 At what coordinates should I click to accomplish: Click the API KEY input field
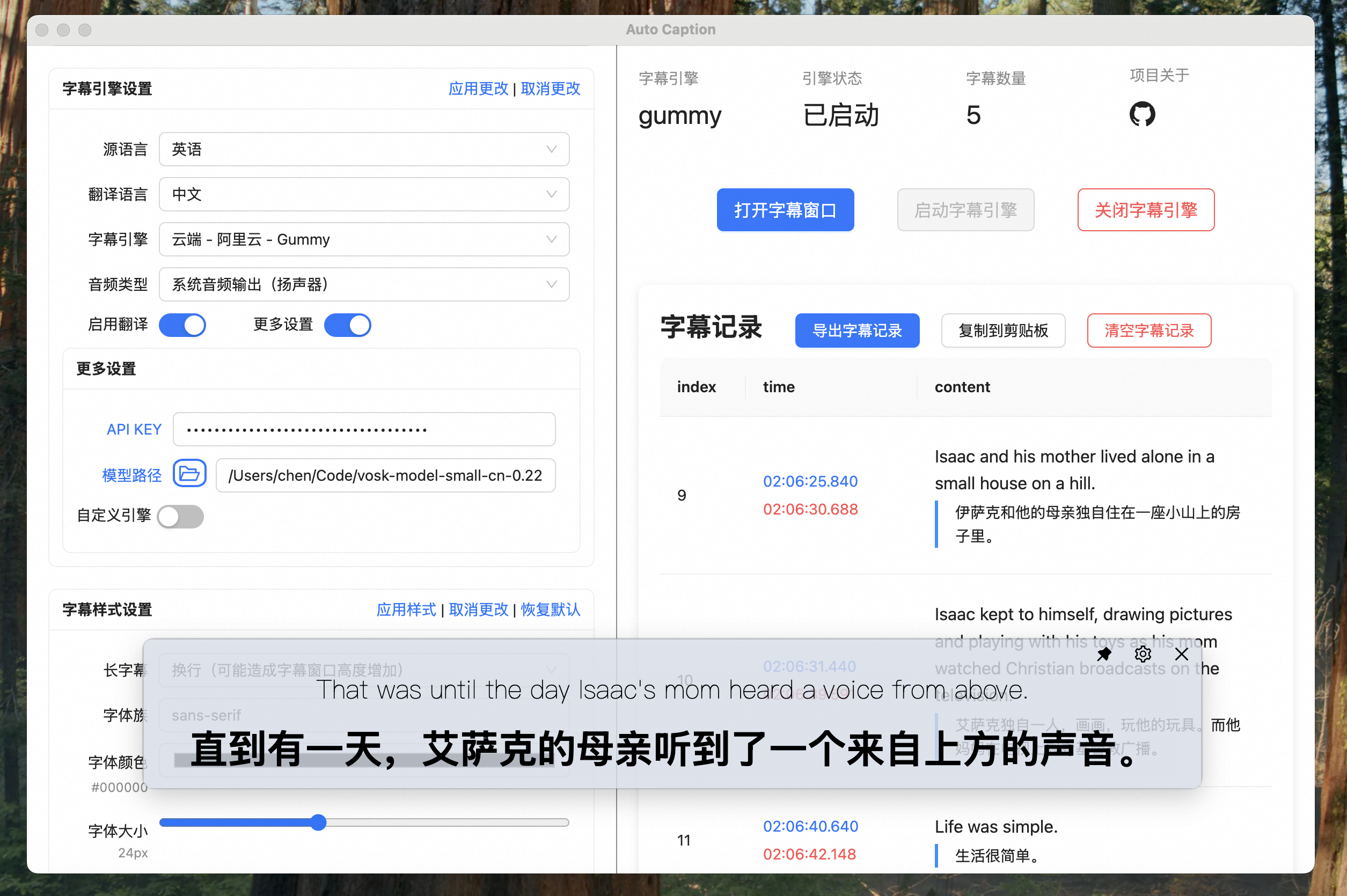pos(363,429)
